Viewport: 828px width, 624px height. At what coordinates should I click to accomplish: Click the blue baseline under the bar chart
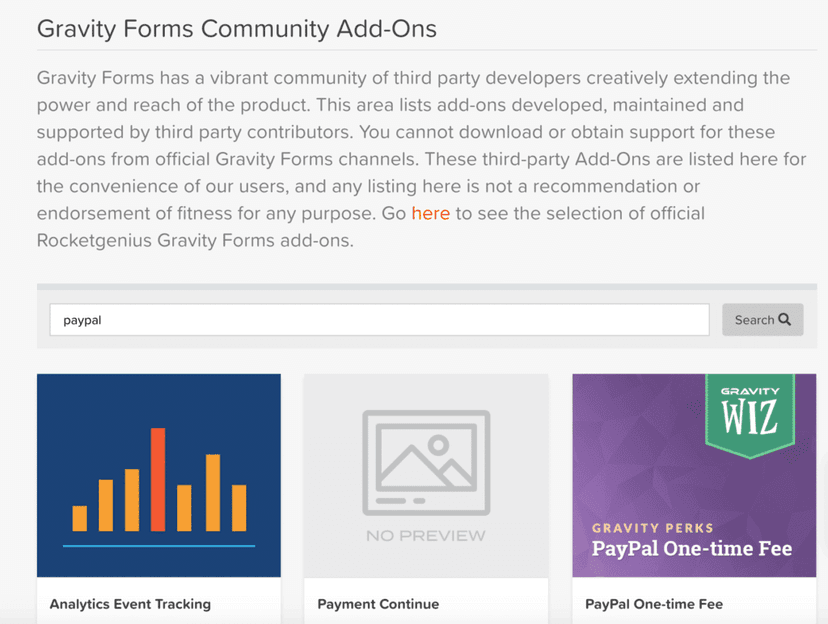(x=158, y=546)
